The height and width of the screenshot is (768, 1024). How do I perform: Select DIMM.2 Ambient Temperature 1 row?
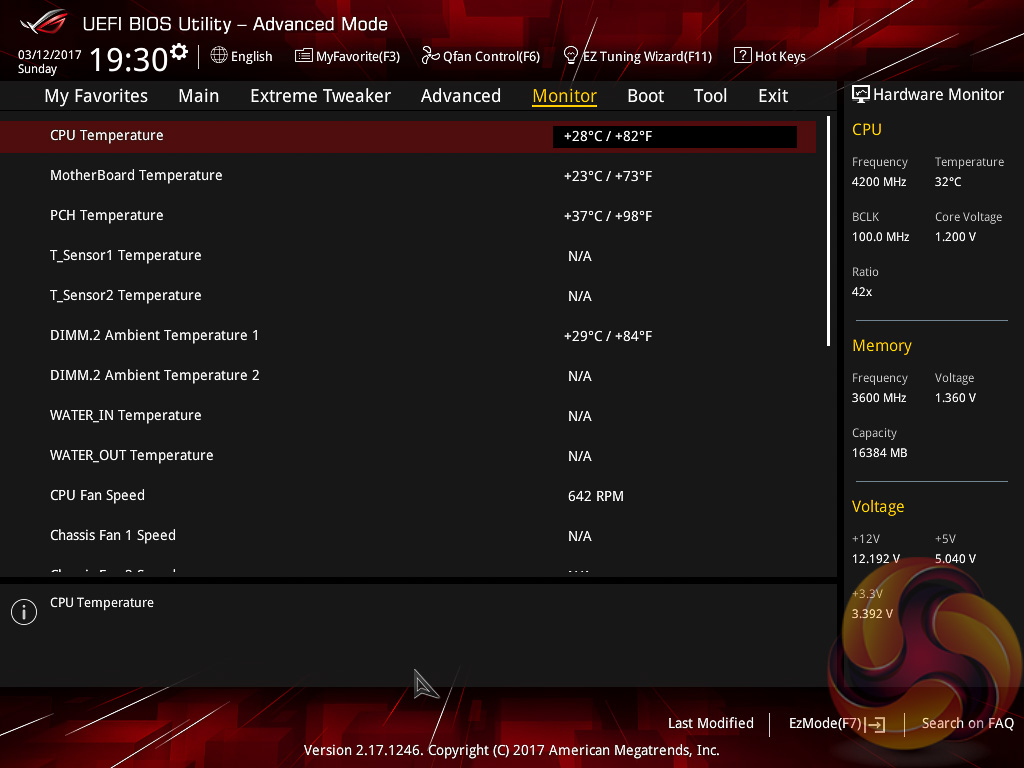point(408,336)
